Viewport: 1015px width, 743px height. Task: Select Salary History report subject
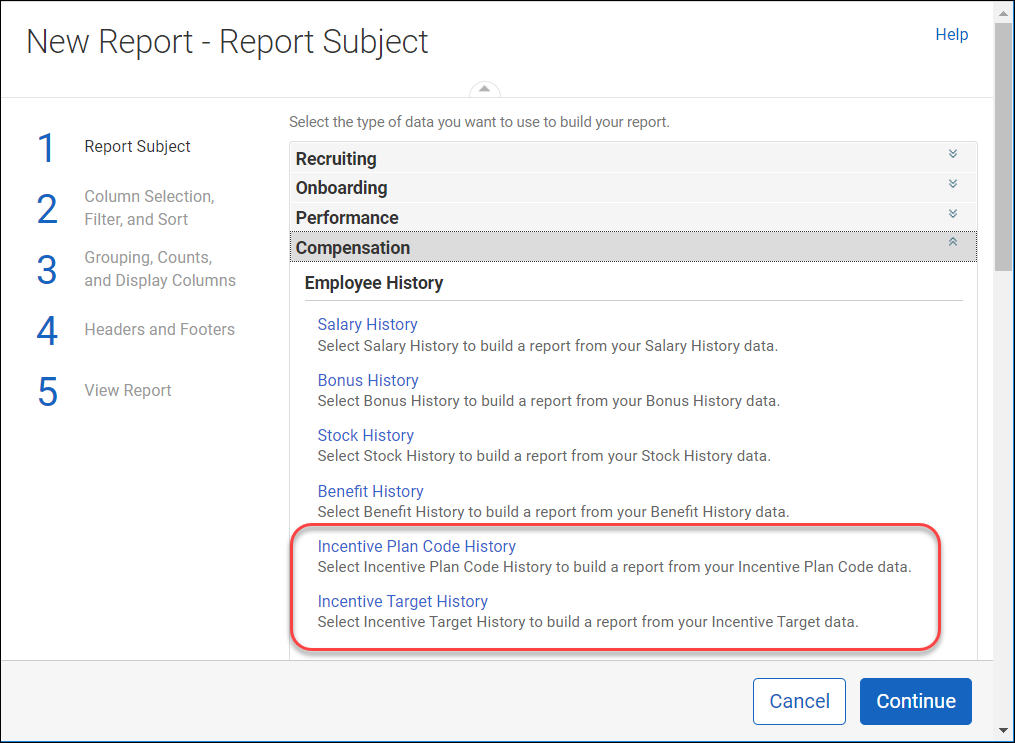[x=367, y=324]
